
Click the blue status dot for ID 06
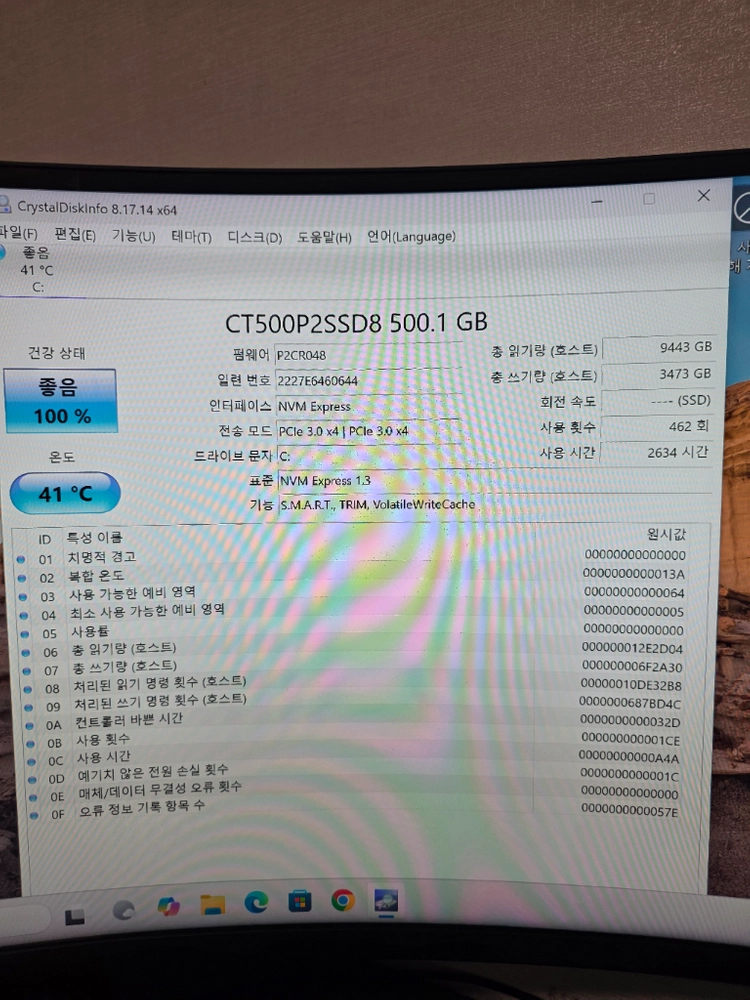tap(26, 653)
